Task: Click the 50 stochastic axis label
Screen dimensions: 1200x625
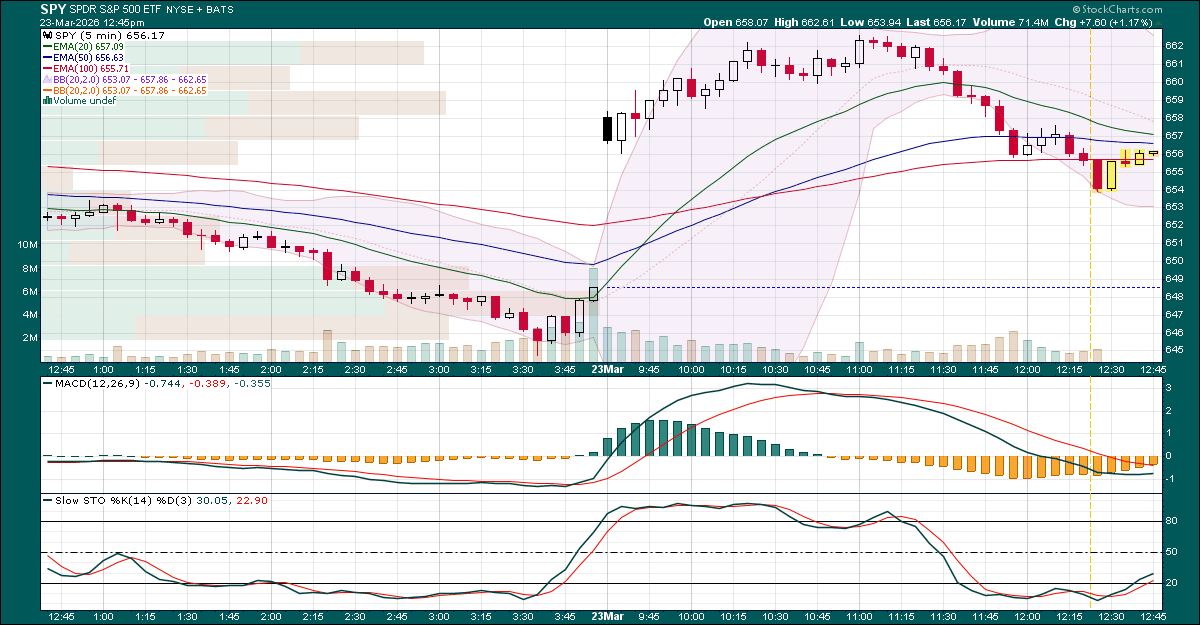Action: pos(1172,552)
